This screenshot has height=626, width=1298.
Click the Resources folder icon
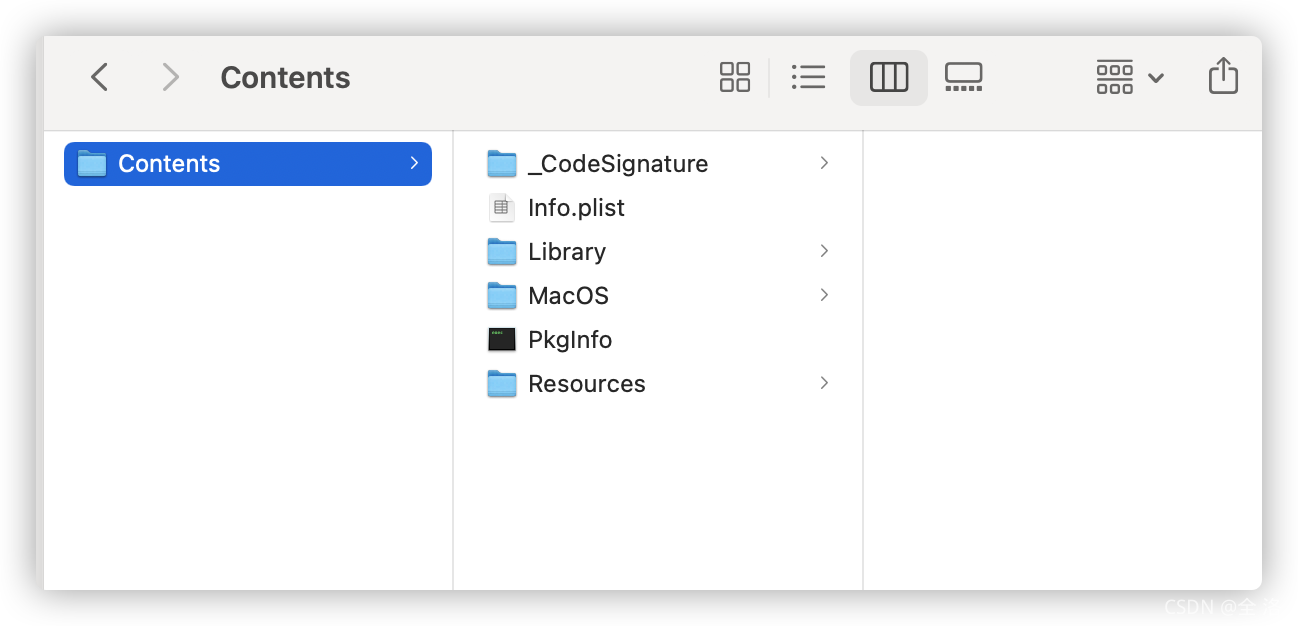[x=502, y=384]
